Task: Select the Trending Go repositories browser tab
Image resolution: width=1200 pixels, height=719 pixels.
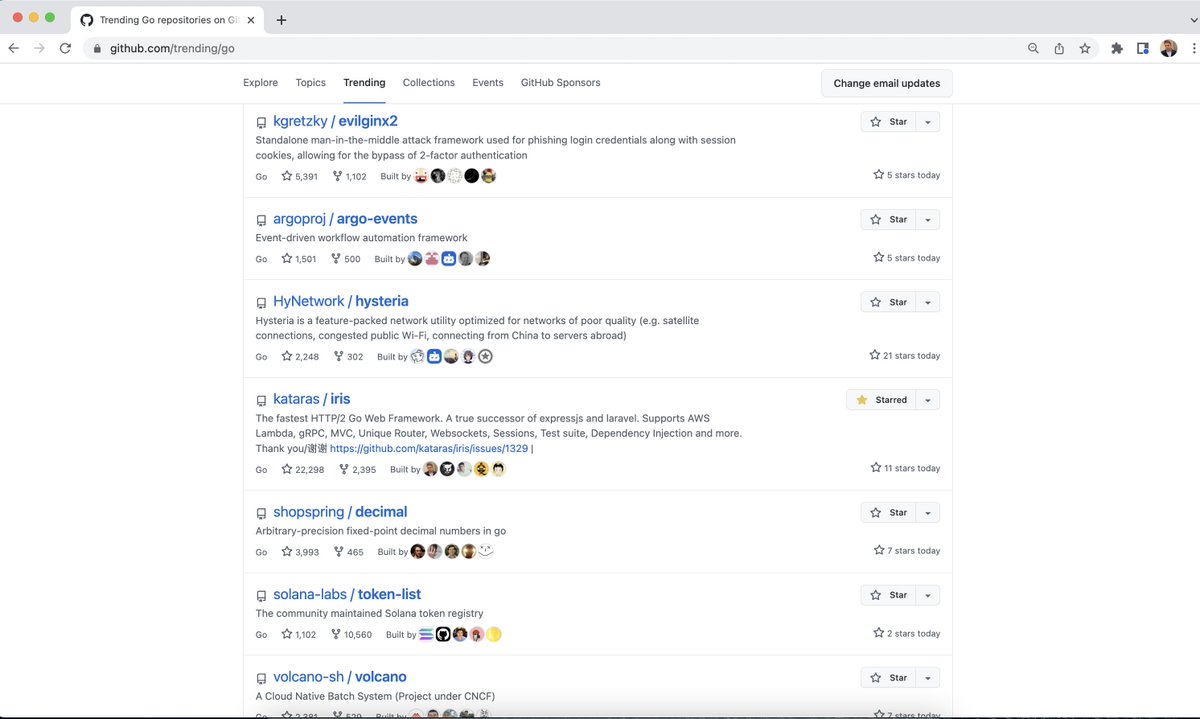Action: coord(168,20)
